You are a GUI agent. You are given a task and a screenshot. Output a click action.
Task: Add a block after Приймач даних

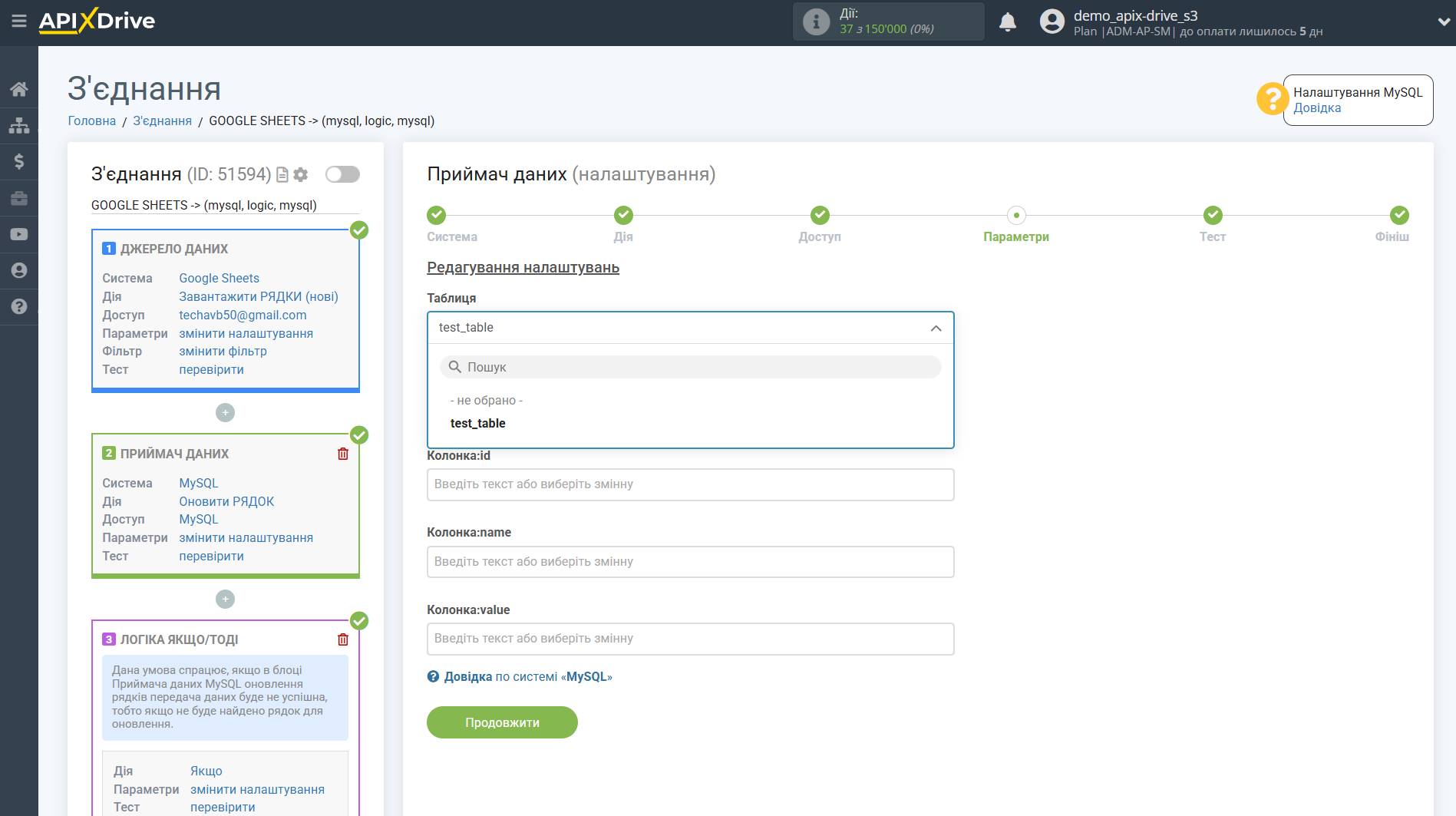pos(225,600)
